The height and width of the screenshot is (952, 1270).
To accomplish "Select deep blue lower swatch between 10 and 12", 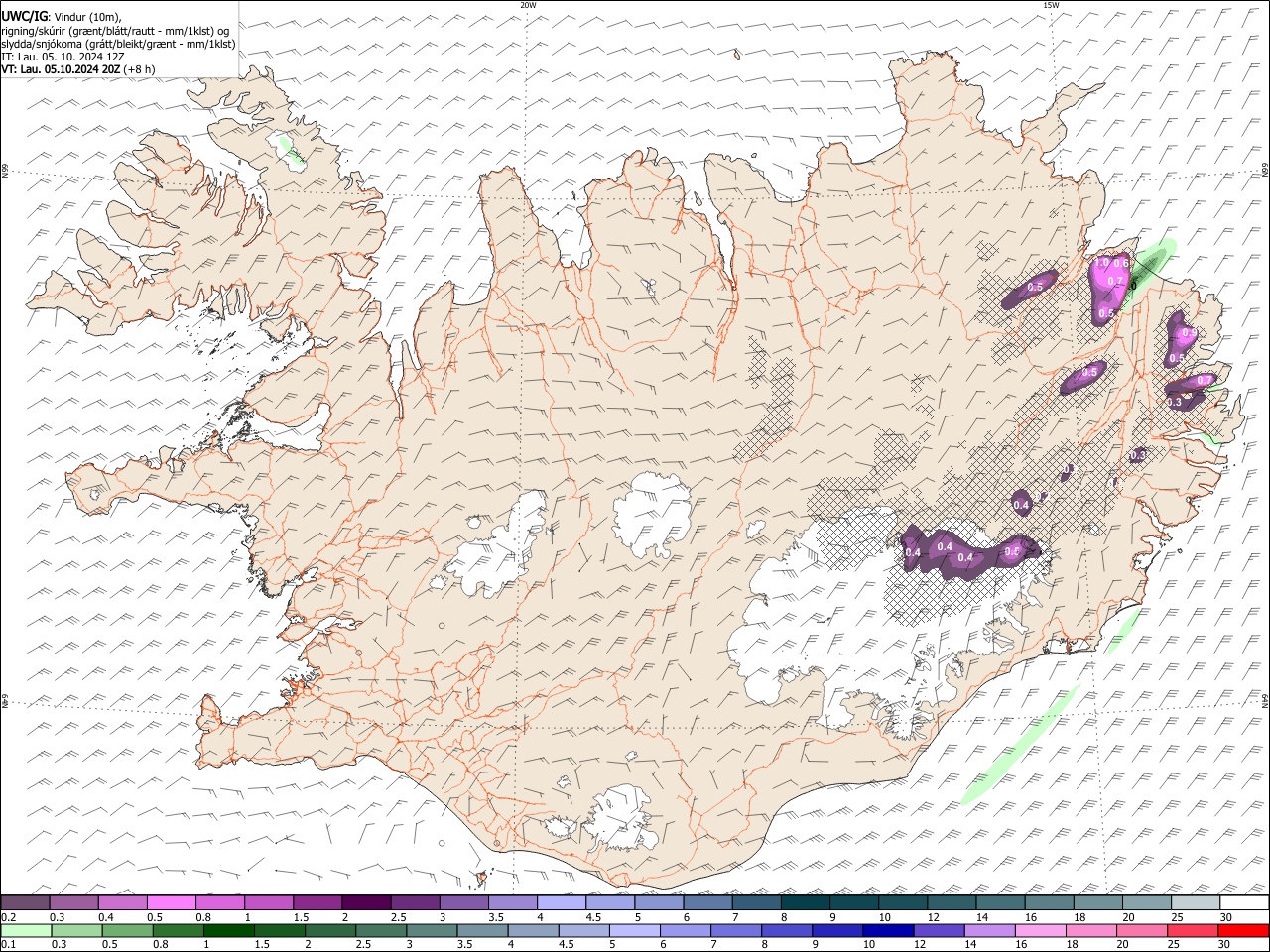I will (x=887, y=930).
